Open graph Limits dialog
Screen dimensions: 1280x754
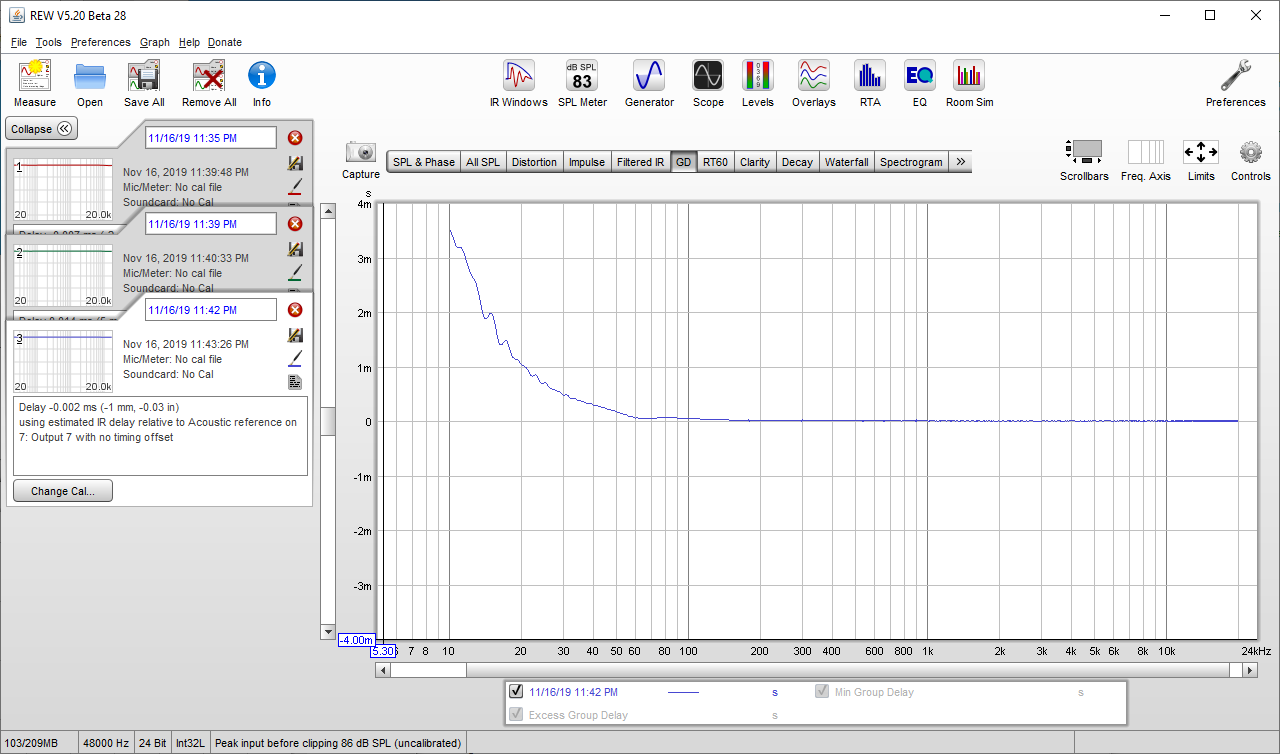pyautogui.click(x=1201, y=160)
